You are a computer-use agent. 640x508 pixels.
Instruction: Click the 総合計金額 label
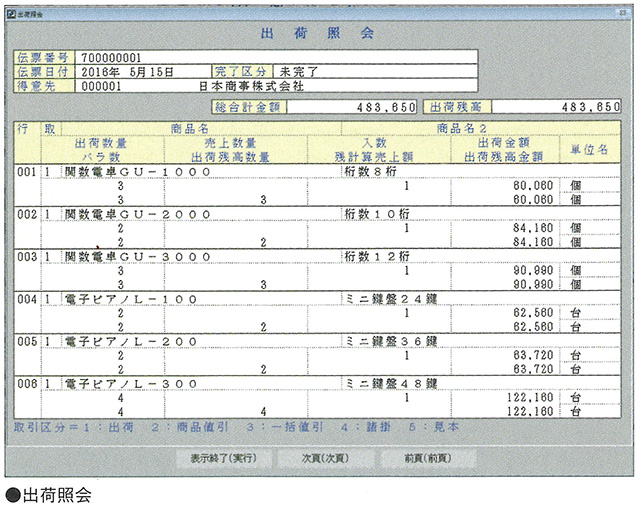[x=249, y=107]
